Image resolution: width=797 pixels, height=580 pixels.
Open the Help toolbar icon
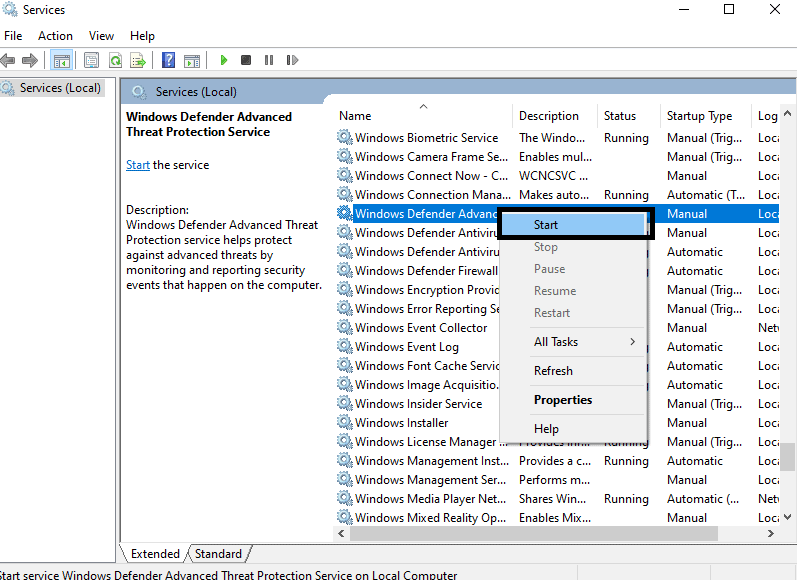coord(168,60)
